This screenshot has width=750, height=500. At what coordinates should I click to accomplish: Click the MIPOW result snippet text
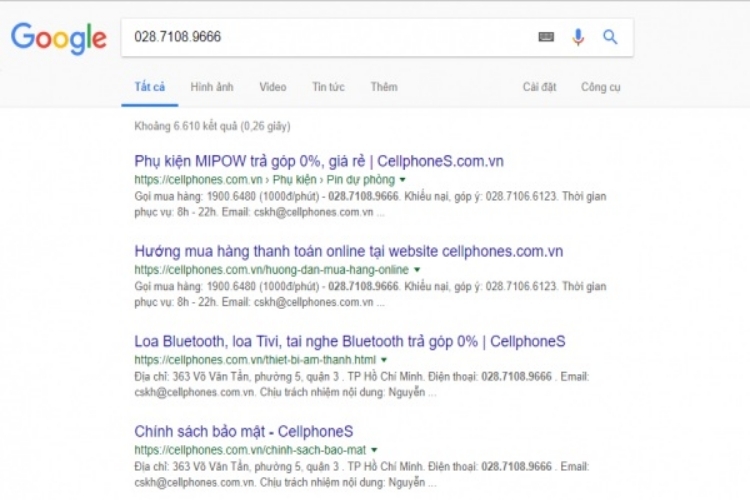370,204
